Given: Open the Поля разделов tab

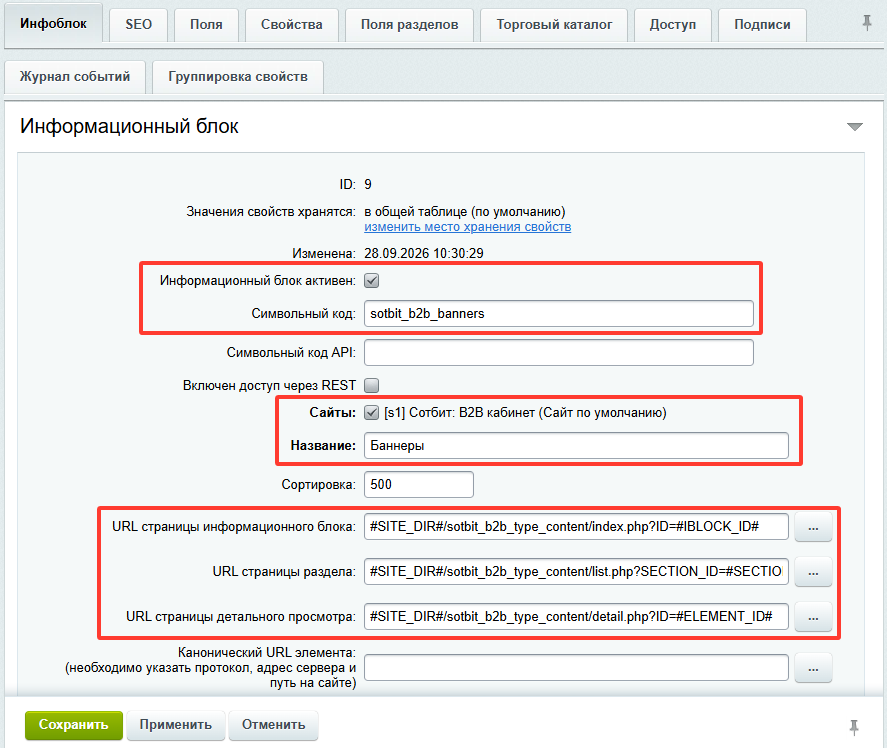Looking at the screenshot, I should coord(410,24).
